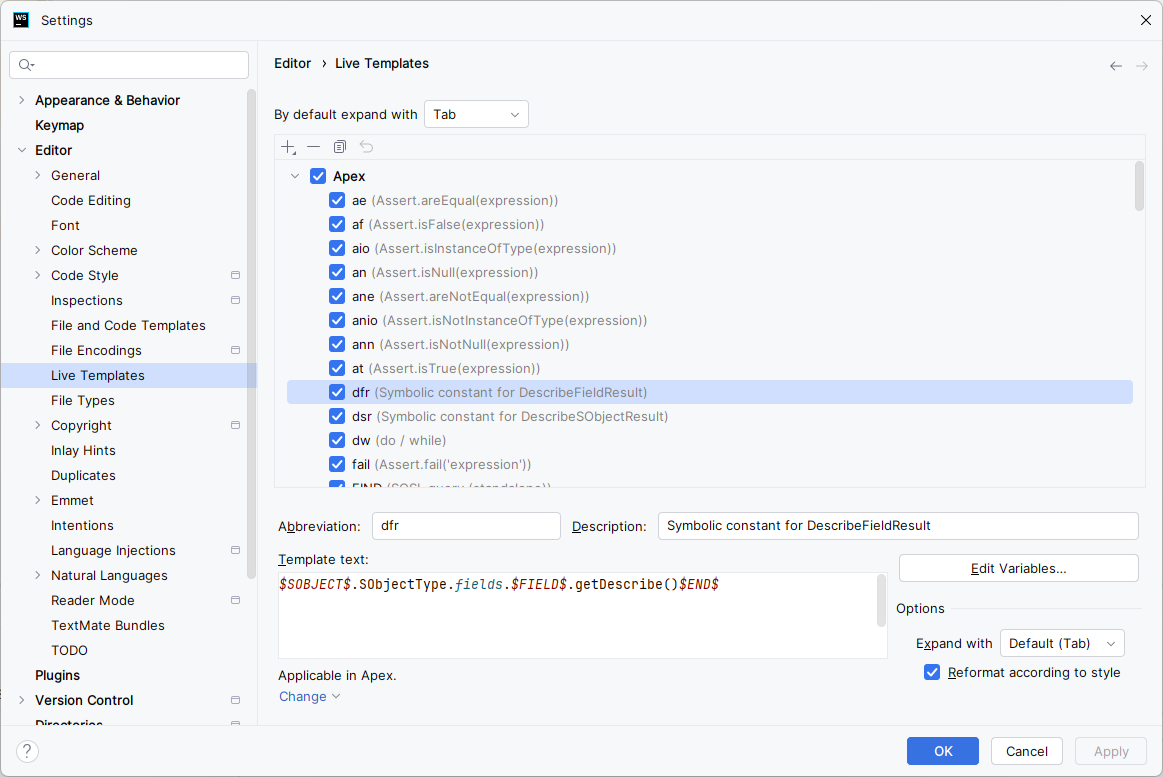Focus the Abbreviation input field
Viewport: 1163px width, 777px height.
[466, 526]
